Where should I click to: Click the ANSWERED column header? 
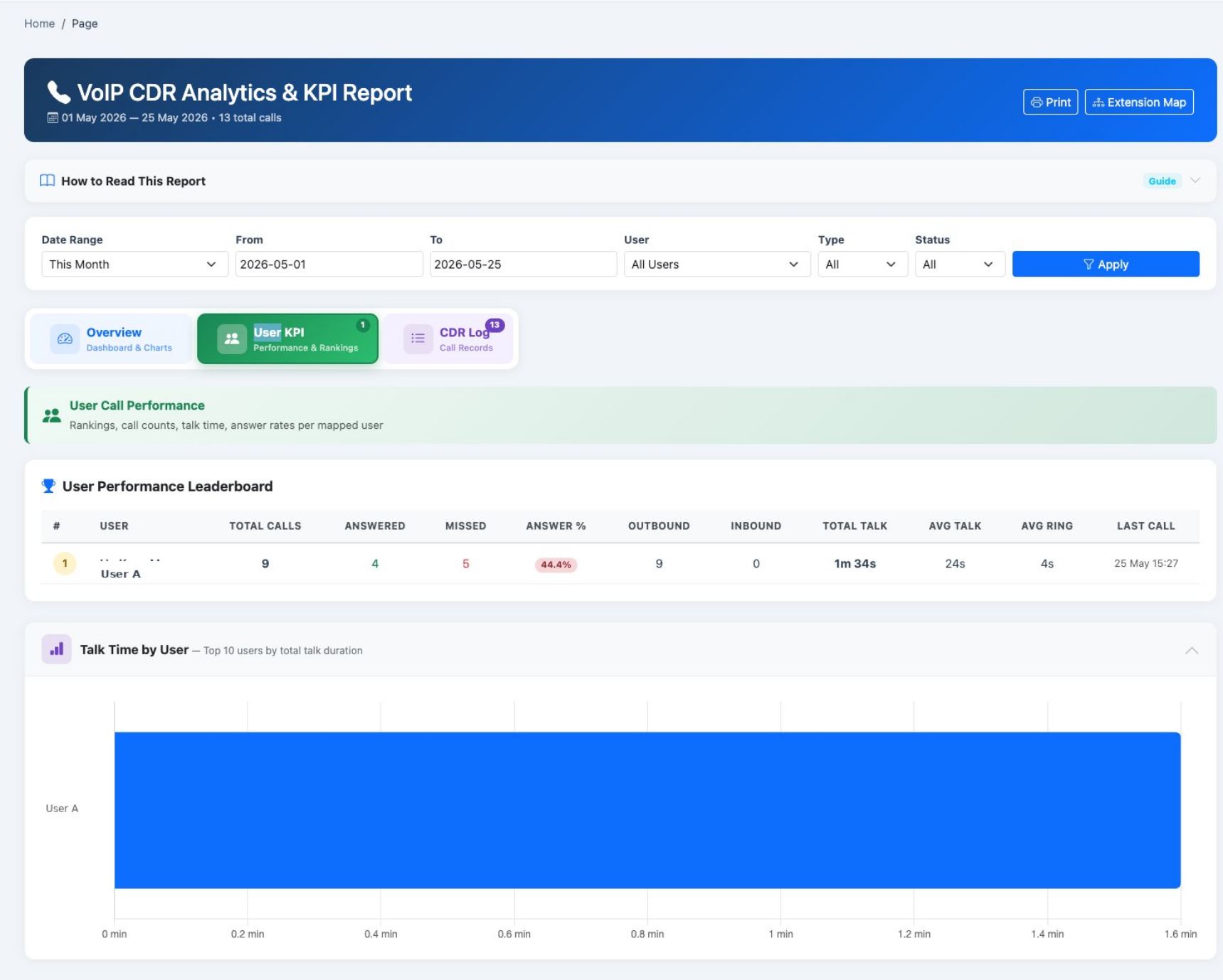(x=375, y=526)
